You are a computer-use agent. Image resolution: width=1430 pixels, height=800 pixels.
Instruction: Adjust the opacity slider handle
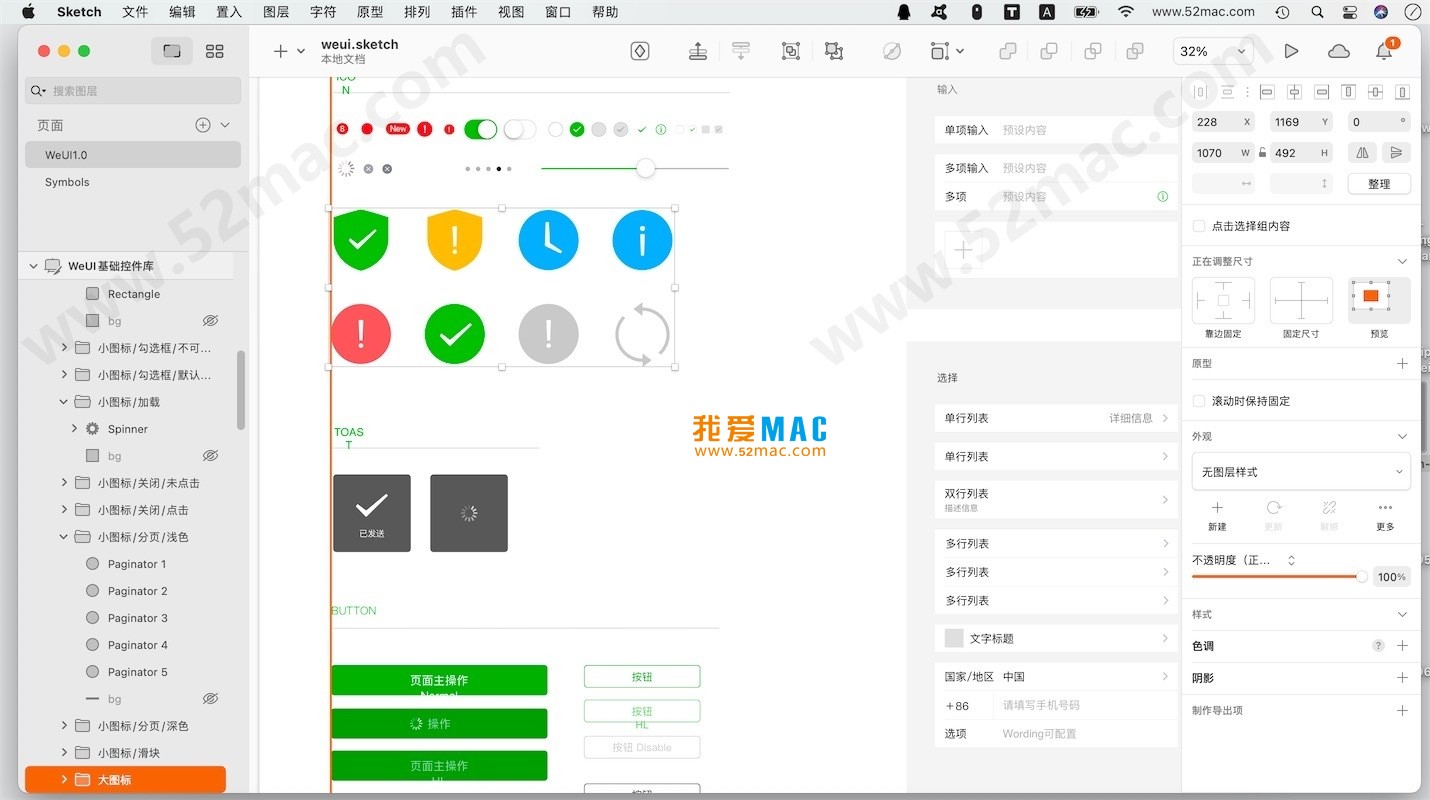pos(1361,577)
